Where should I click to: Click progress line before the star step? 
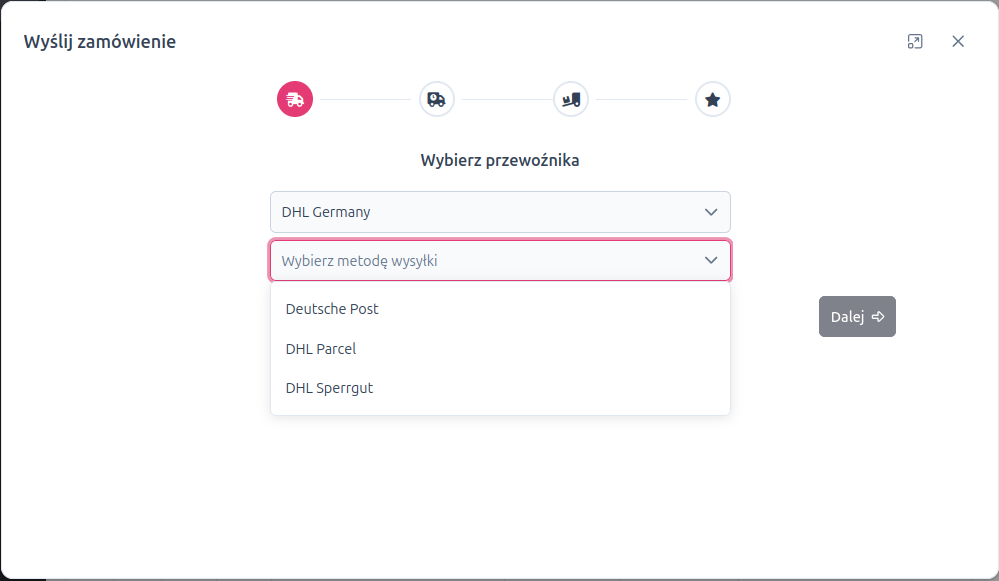(x=642, y=99)
